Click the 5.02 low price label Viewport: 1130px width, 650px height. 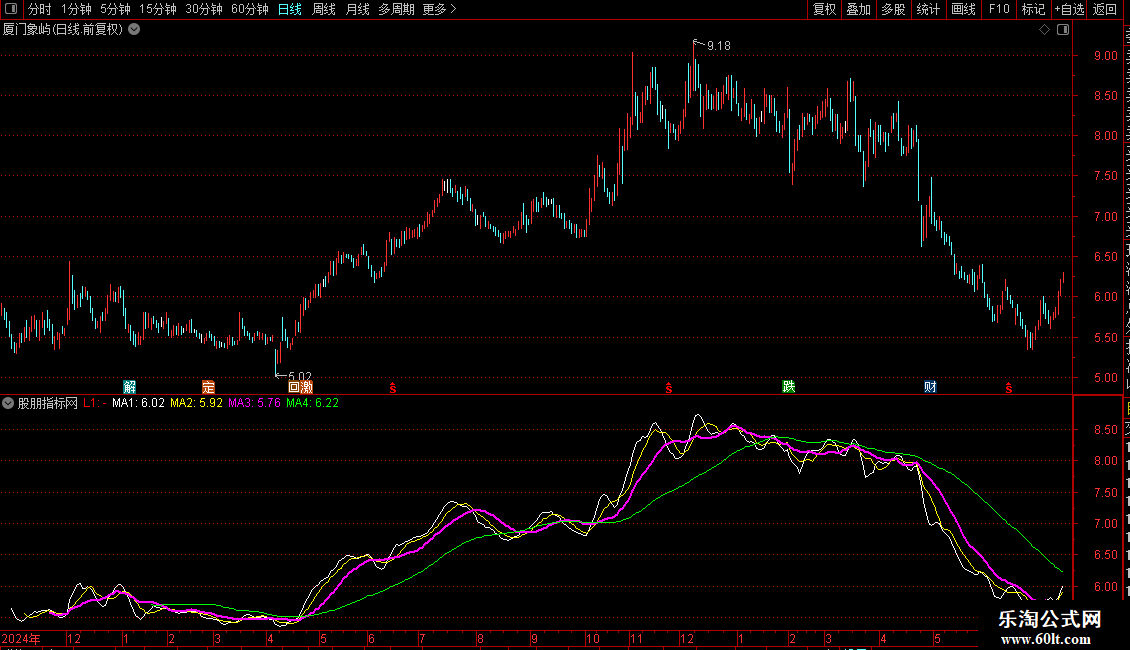coord(300,376)
